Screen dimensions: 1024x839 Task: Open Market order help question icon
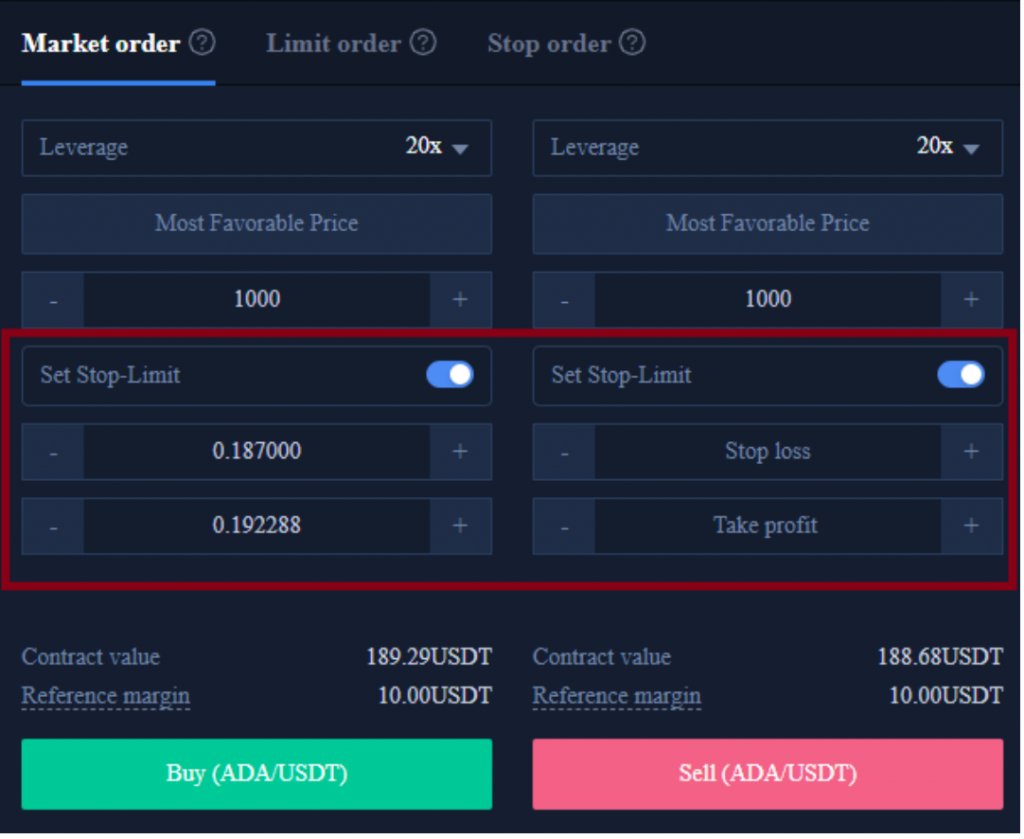tap(202, 43)
